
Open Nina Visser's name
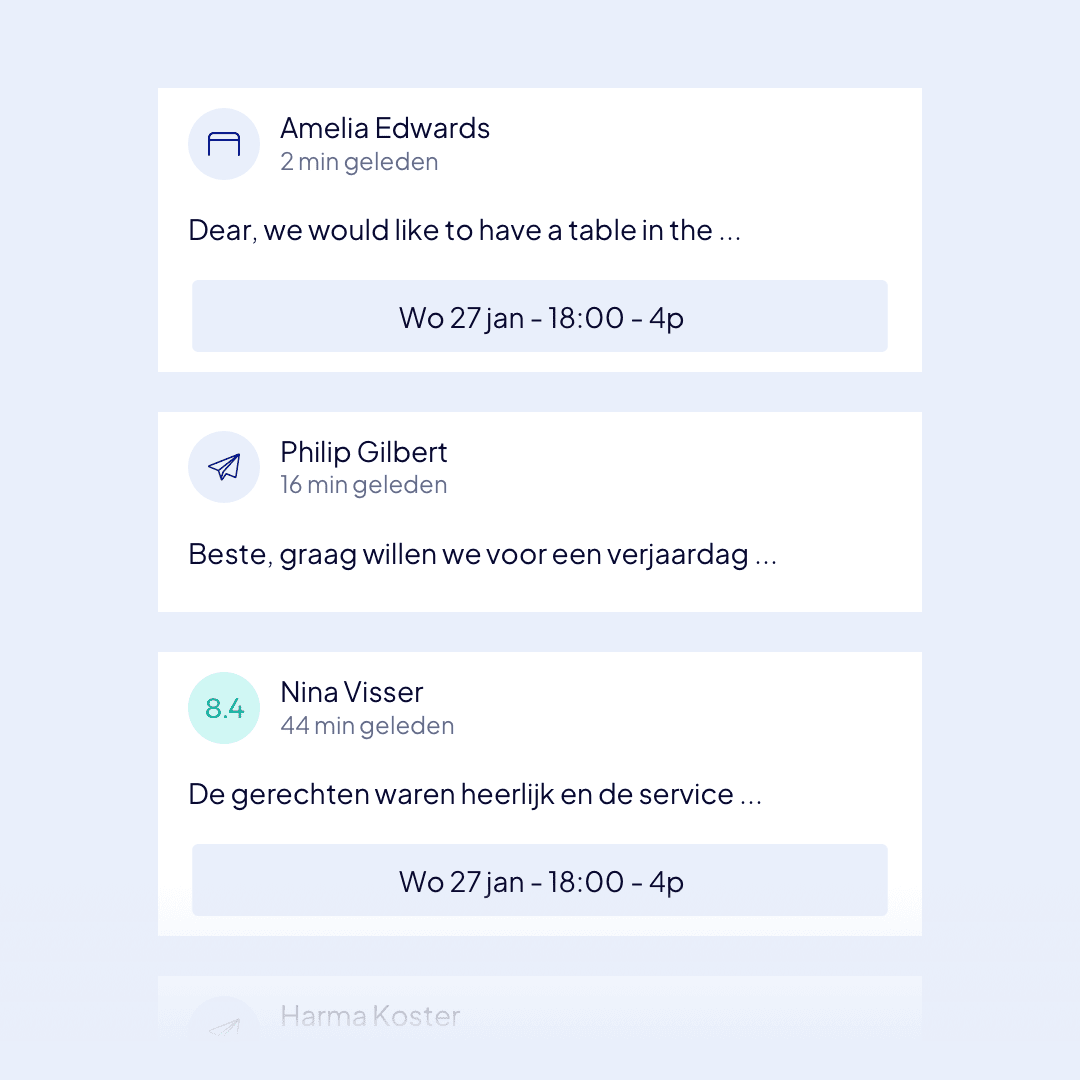click(x=352, y=692)
